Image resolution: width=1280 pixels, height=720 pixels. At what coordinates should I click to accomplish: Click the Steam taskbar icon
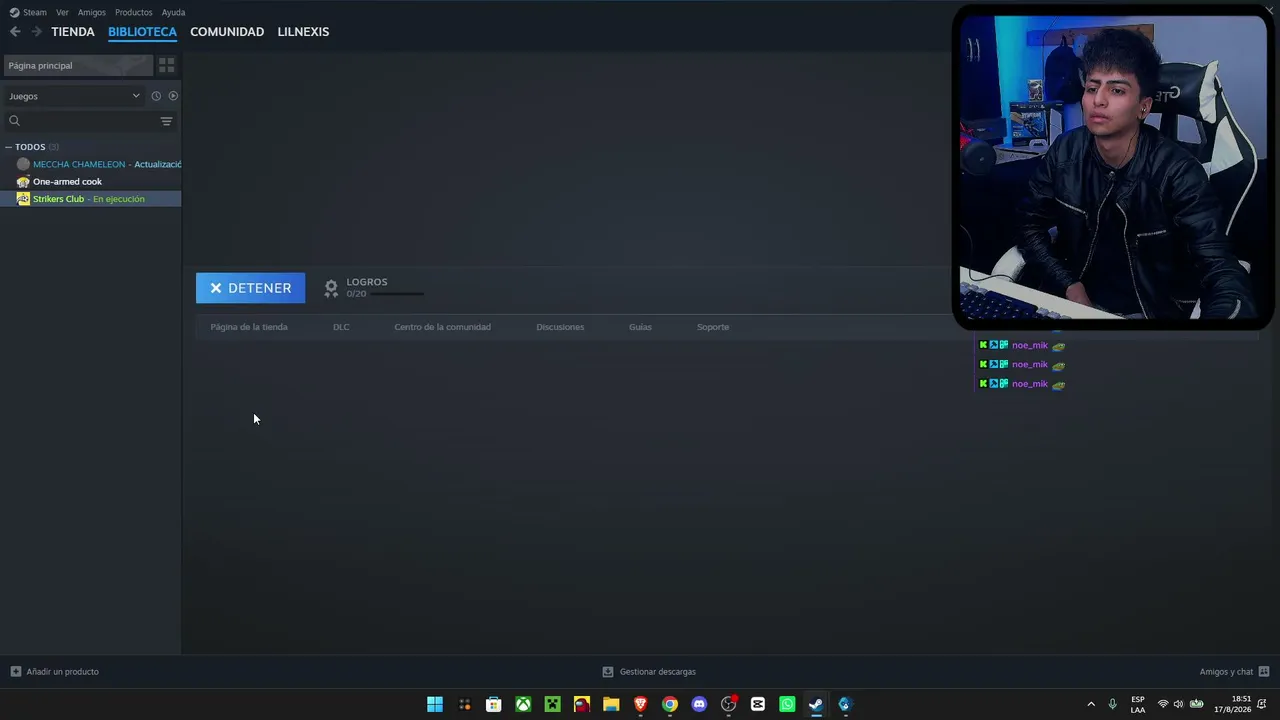point(816,704)
